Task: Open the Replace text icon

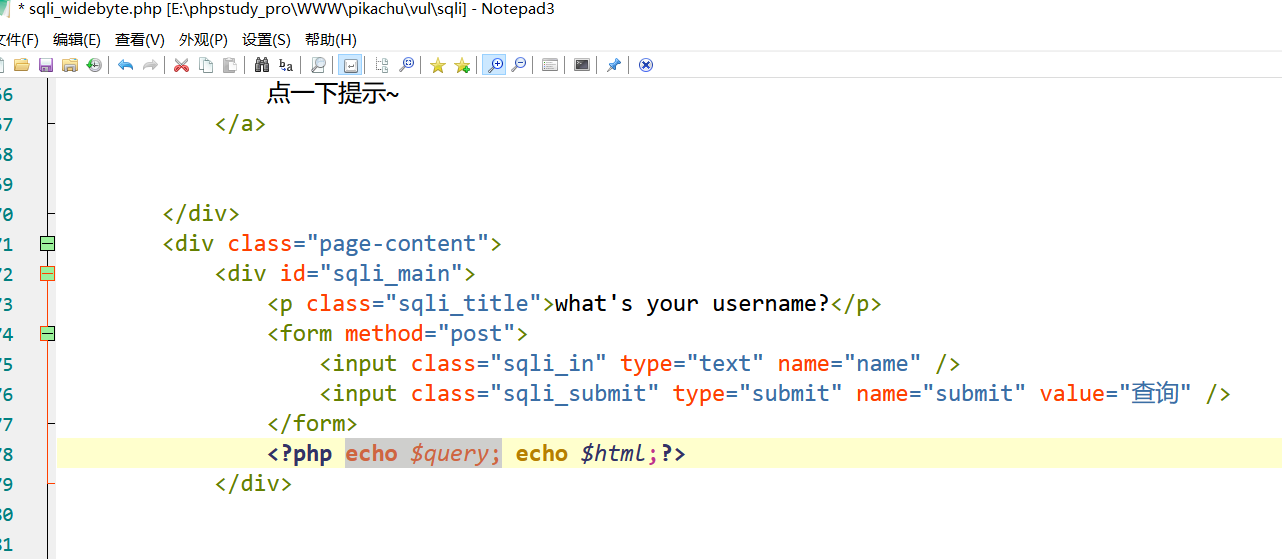Action: (x=286, y=65)
